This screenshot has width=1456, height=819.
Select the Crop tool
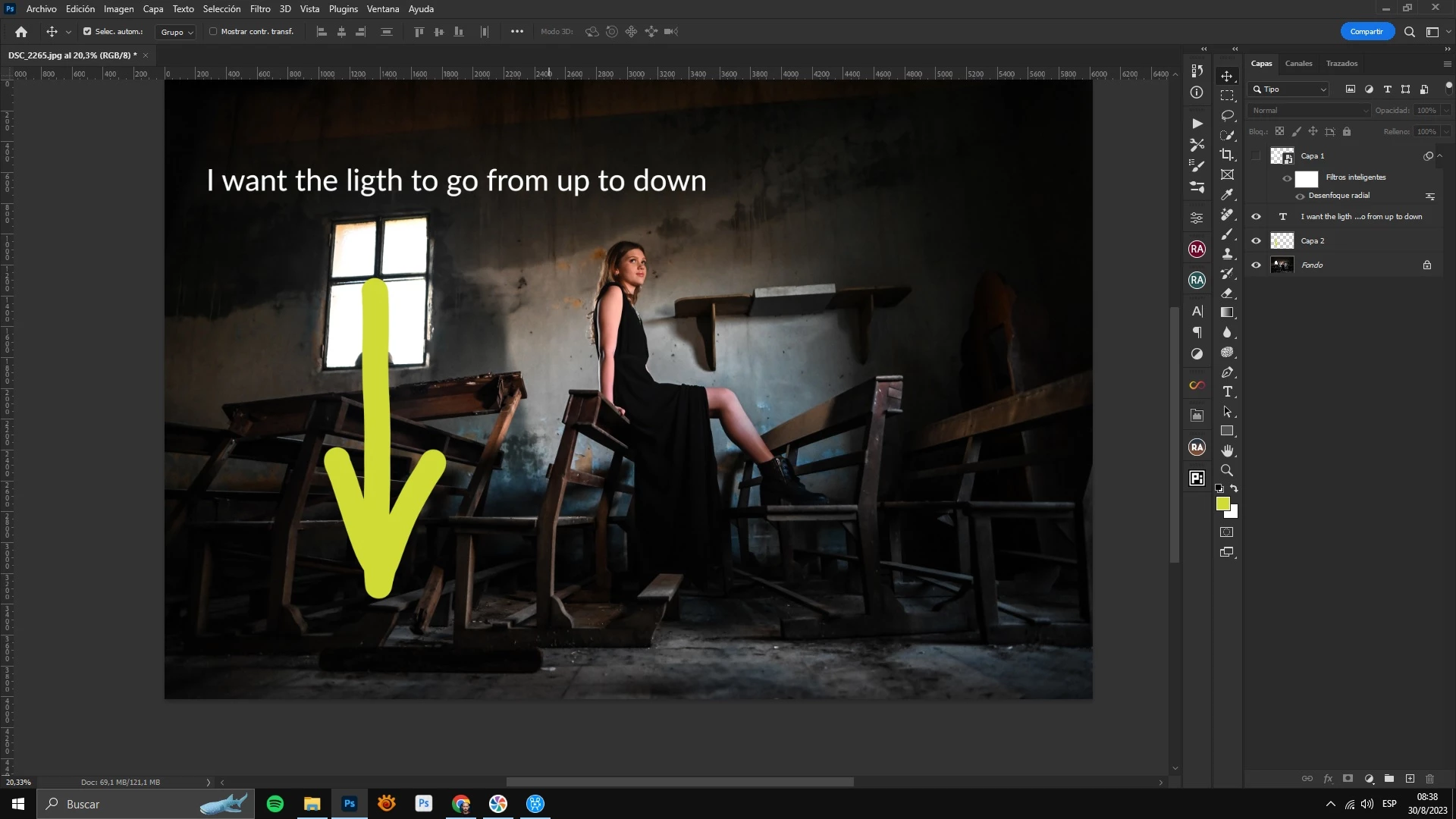click(1227, 155)
